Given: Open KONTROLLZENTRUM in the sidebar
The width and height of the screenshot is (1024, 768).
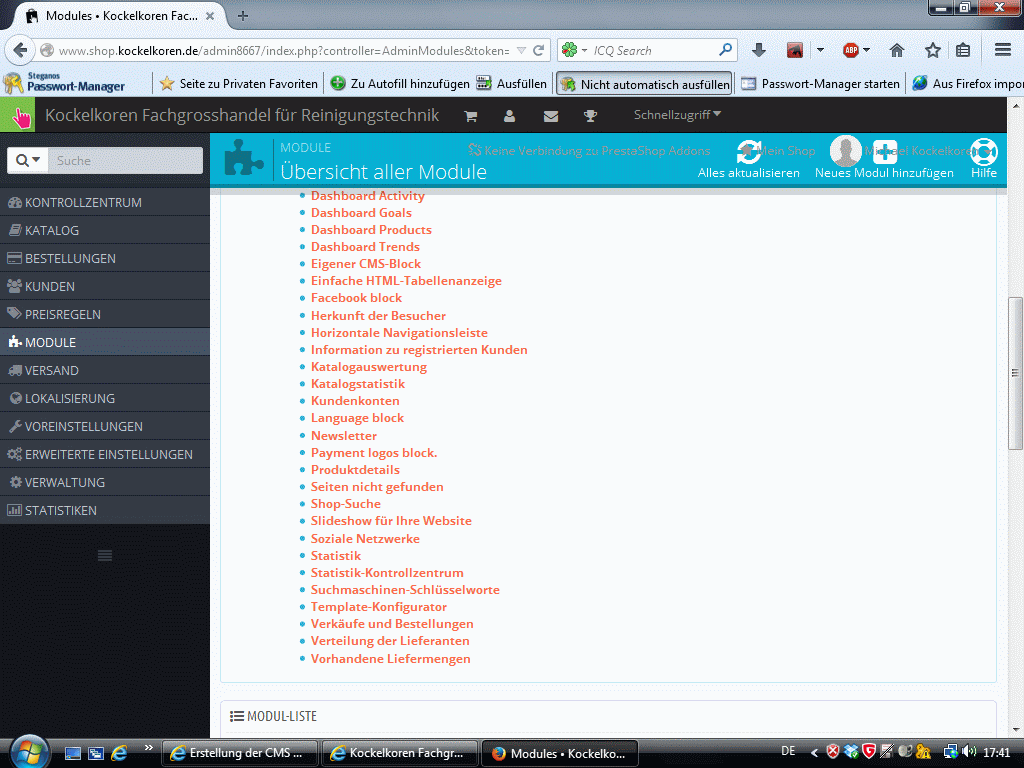Looking at the screenshot, I should pos(105,202).
